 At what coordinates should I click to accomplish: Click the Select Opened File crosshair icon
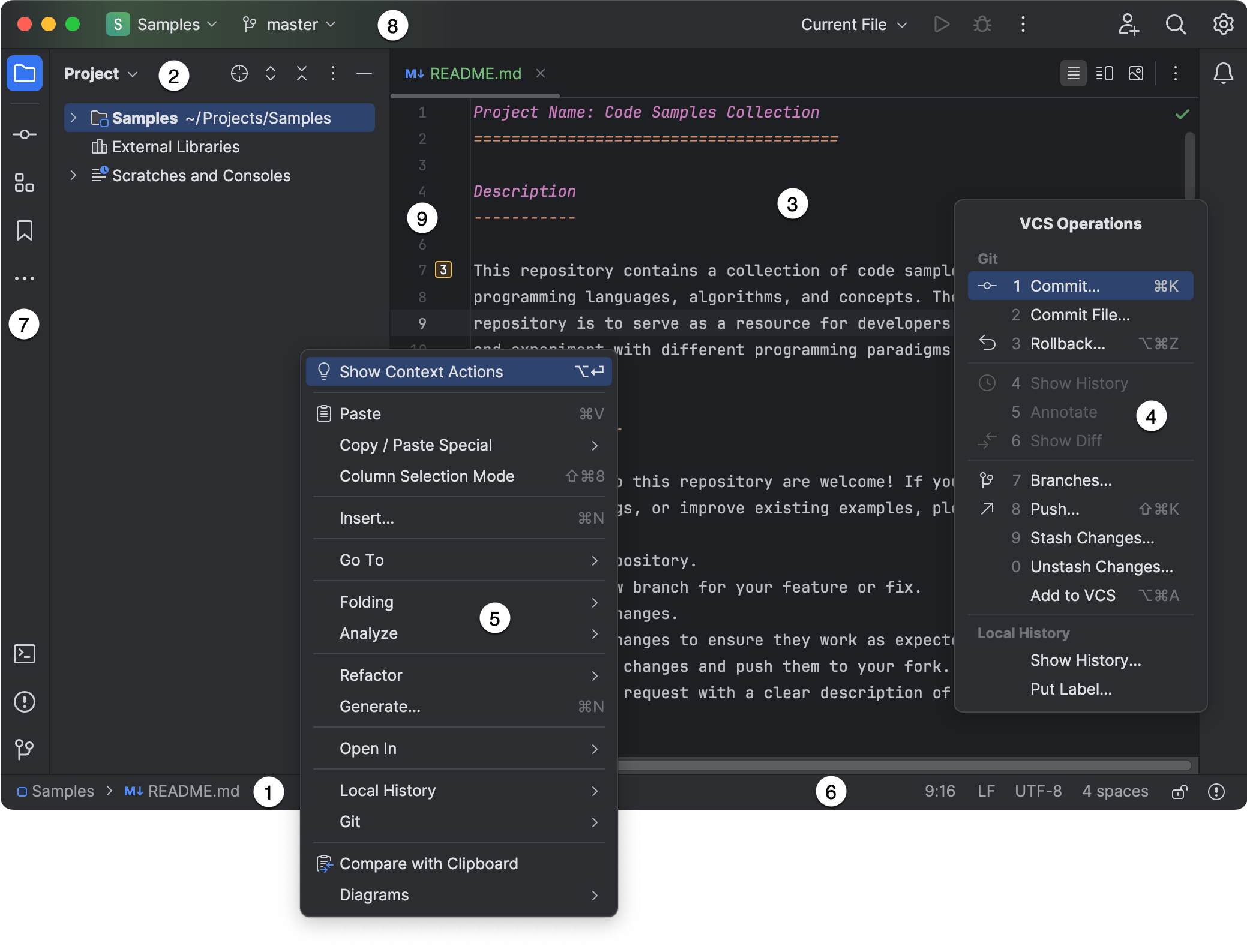pyautogui.click(x=239, y=73)
